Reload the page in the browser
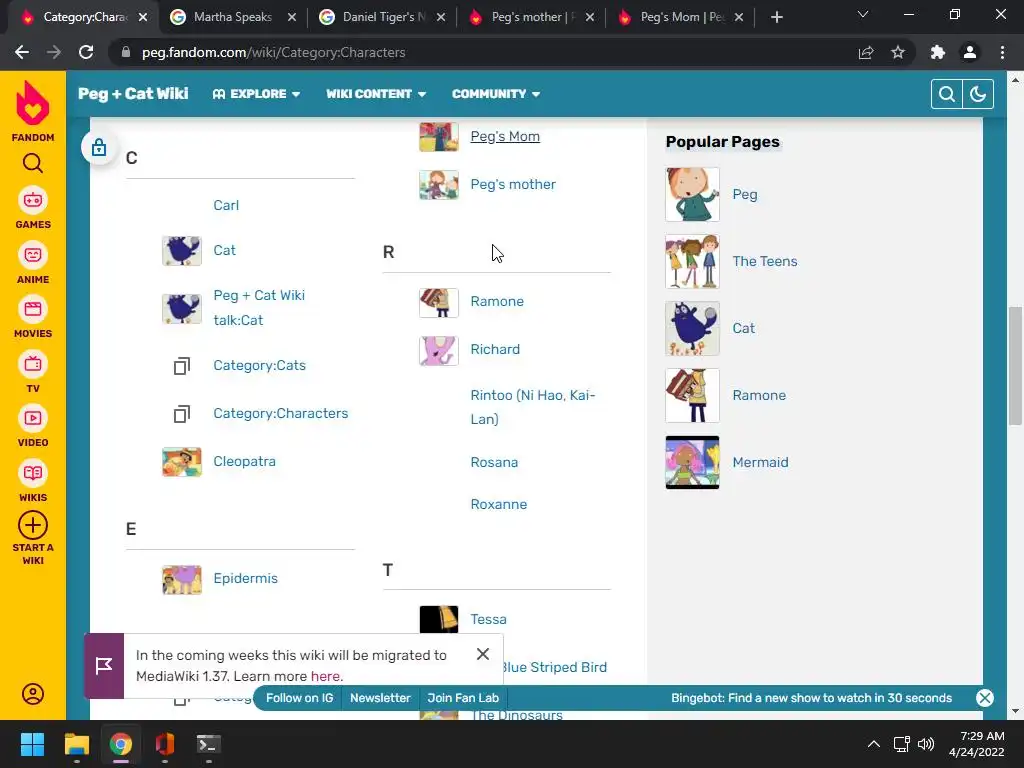 (x=86, y=52)
